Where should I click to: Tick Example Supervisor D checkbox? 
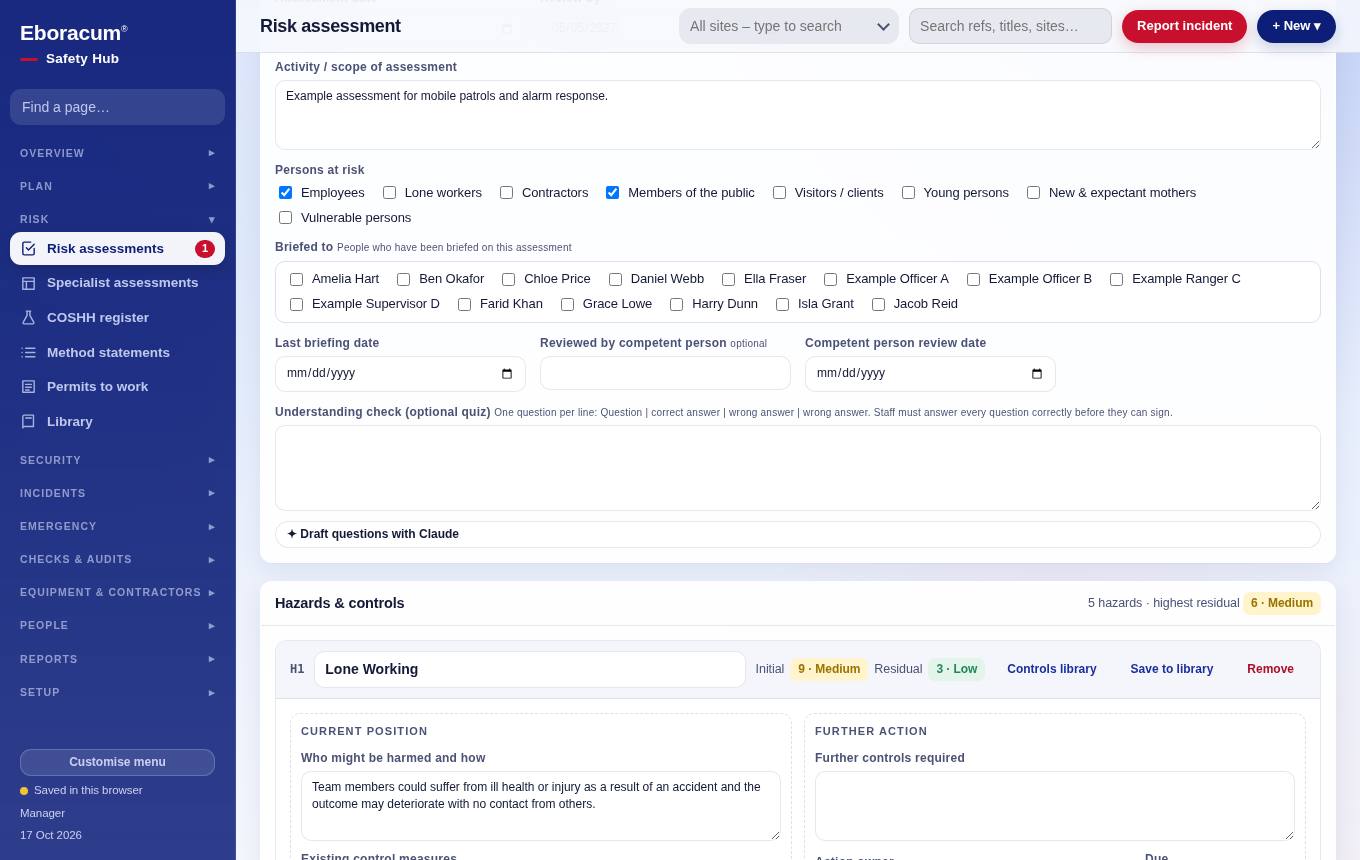tap(296, 305)
